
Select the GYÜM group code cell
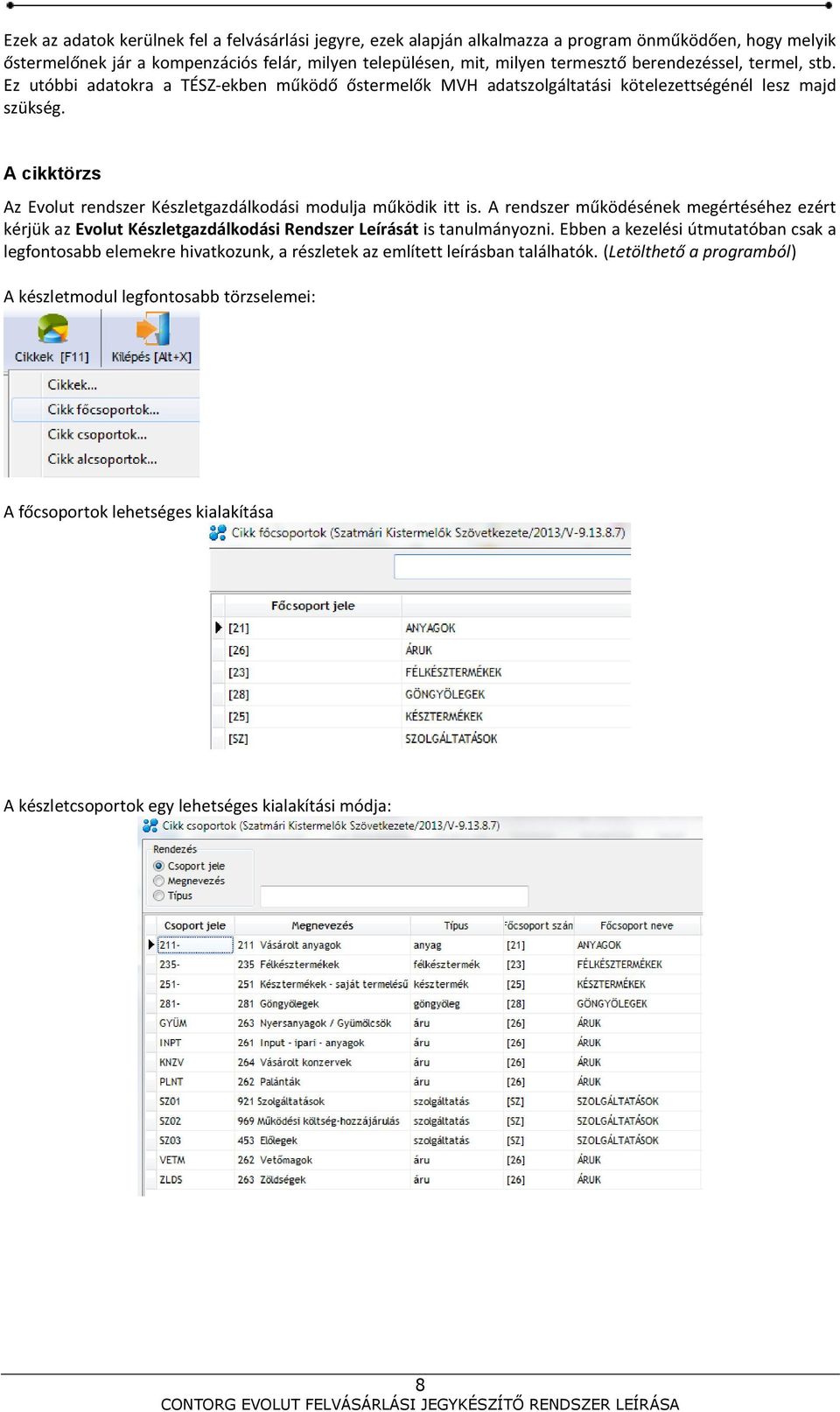tap(195, 1023)
